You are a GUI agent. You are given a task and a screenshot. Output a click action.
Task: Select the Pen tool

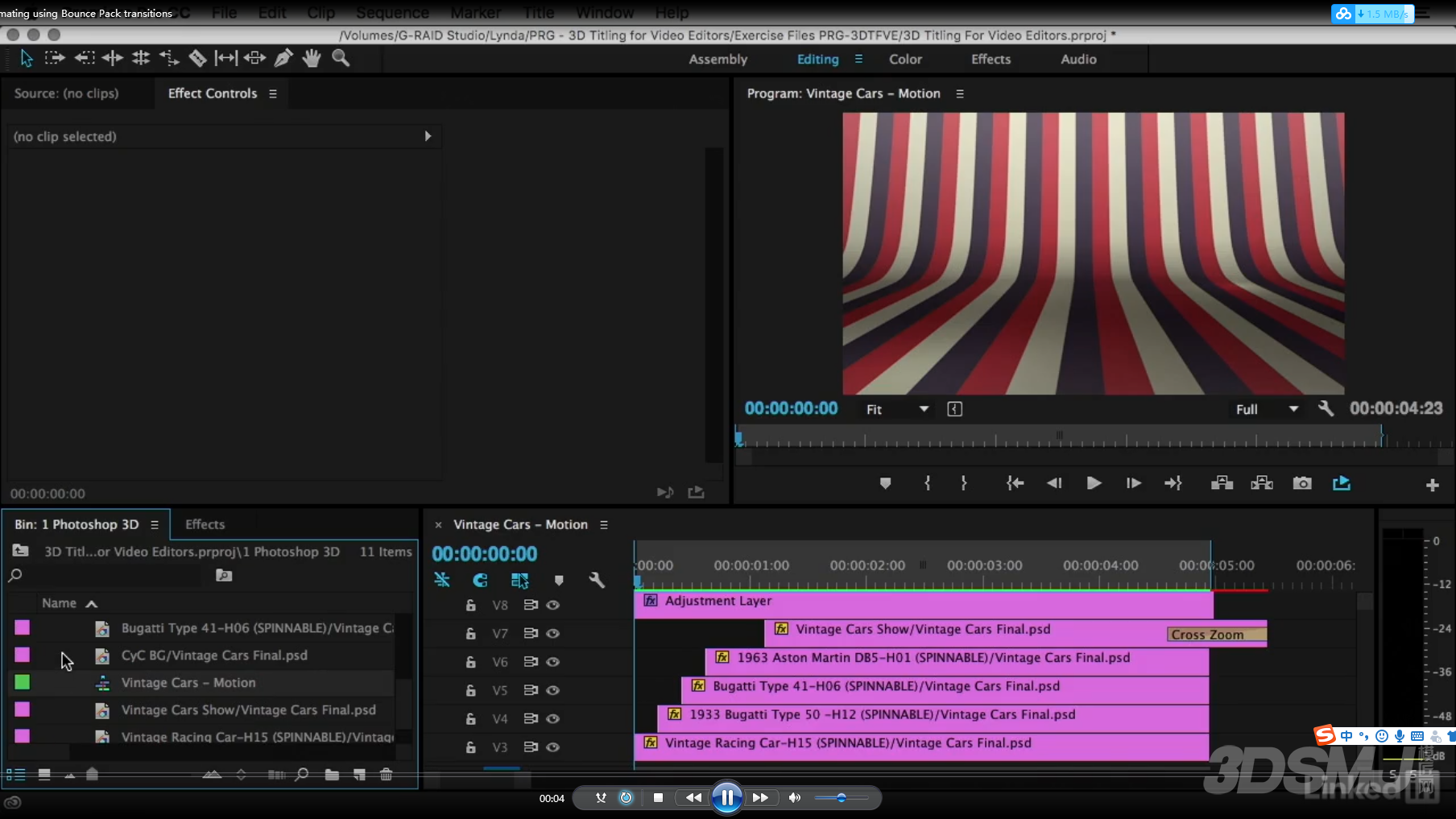(283, 58)
